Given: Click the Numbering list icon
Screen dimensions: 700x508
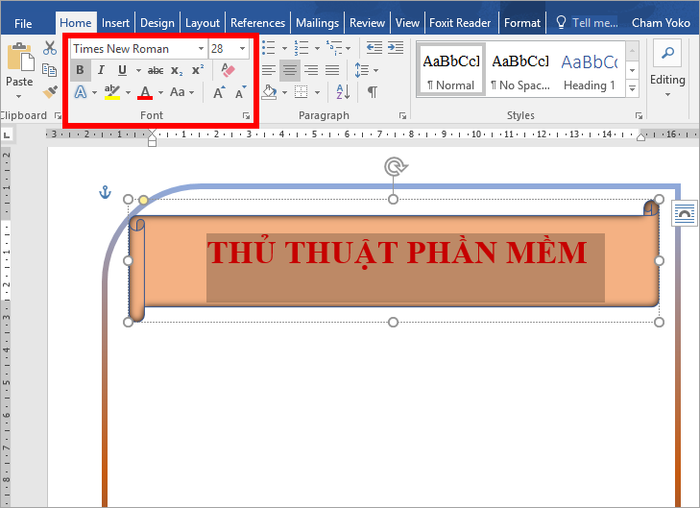Looking at the screenshot, I should point(301,48).
